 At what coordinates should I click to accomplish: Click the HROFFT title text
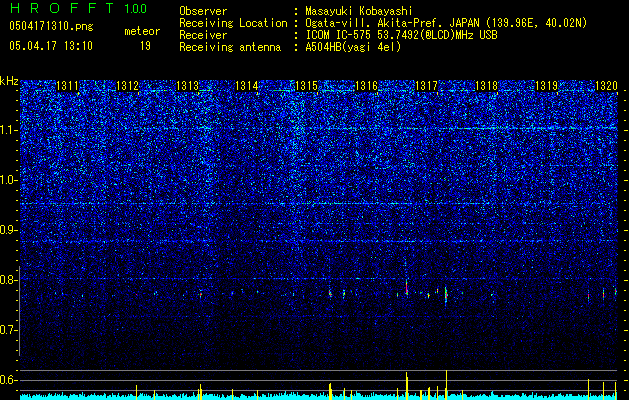62,8
